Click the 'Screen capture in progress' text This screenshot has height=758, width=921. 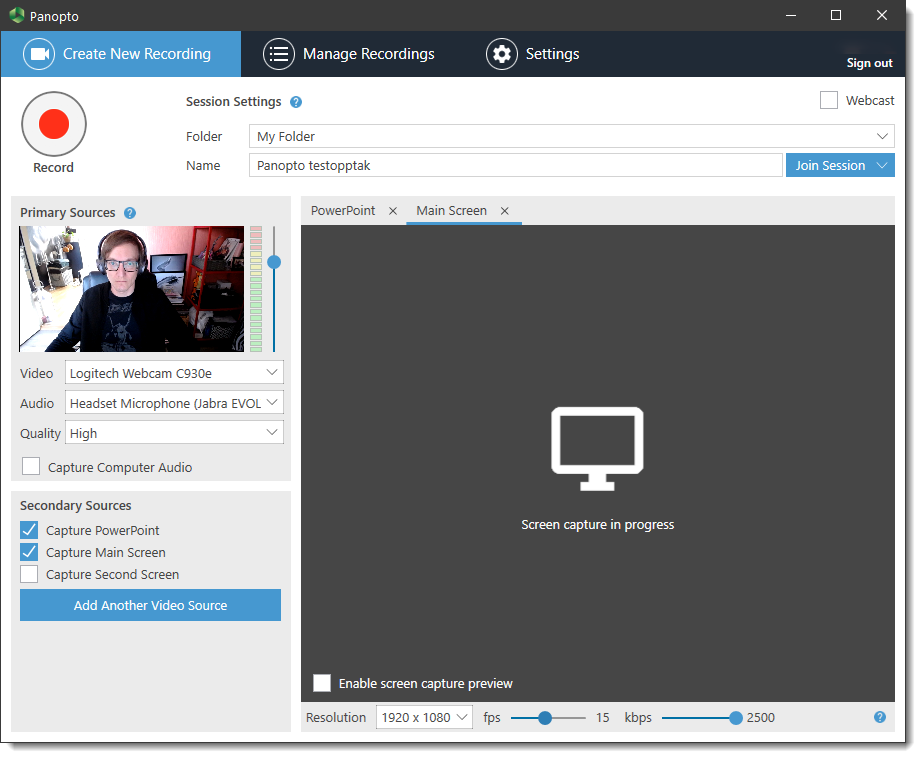click(597, 524)
